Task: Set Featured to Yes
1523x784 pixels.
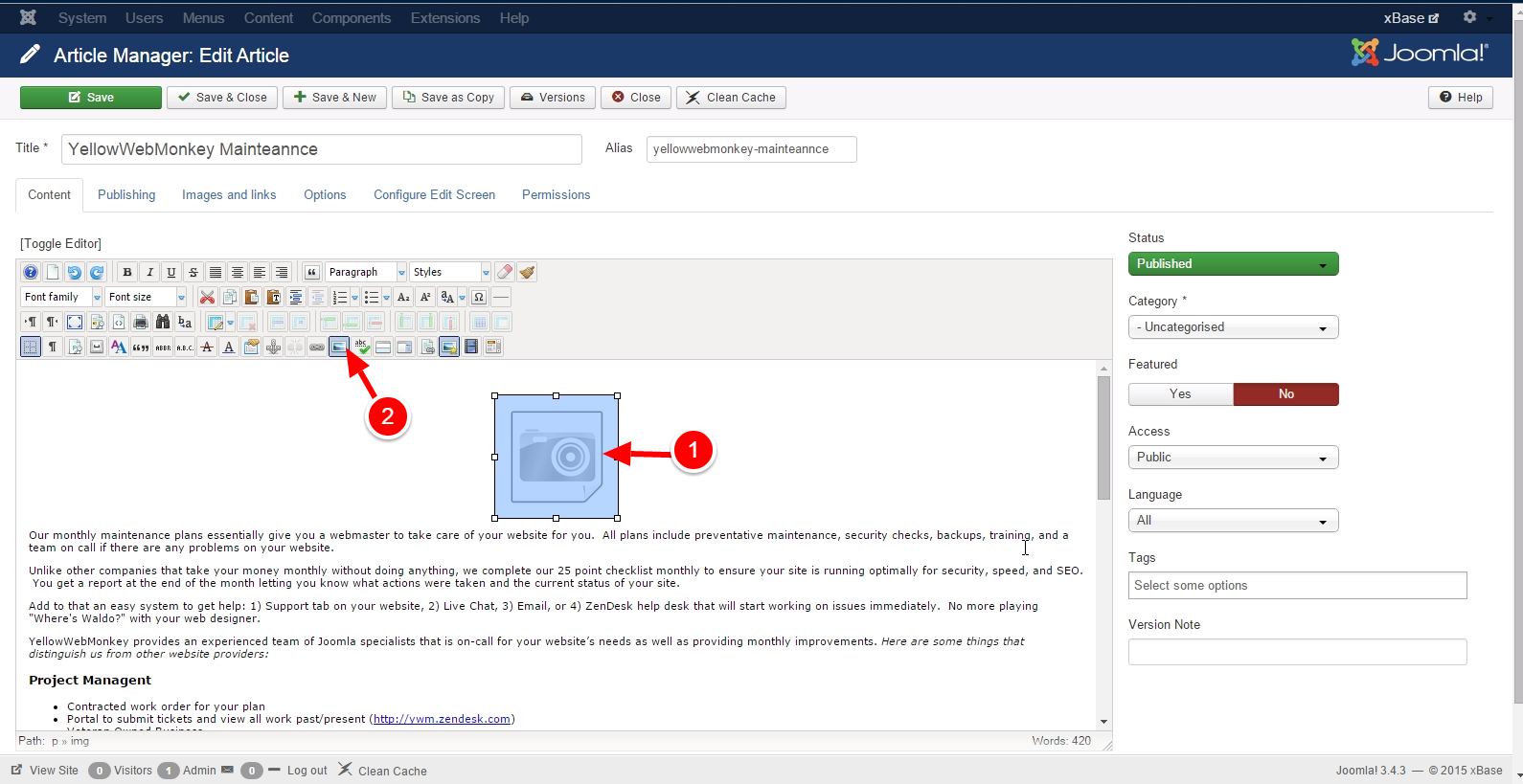Action: pyautogui.click(x=1180, y=394)
